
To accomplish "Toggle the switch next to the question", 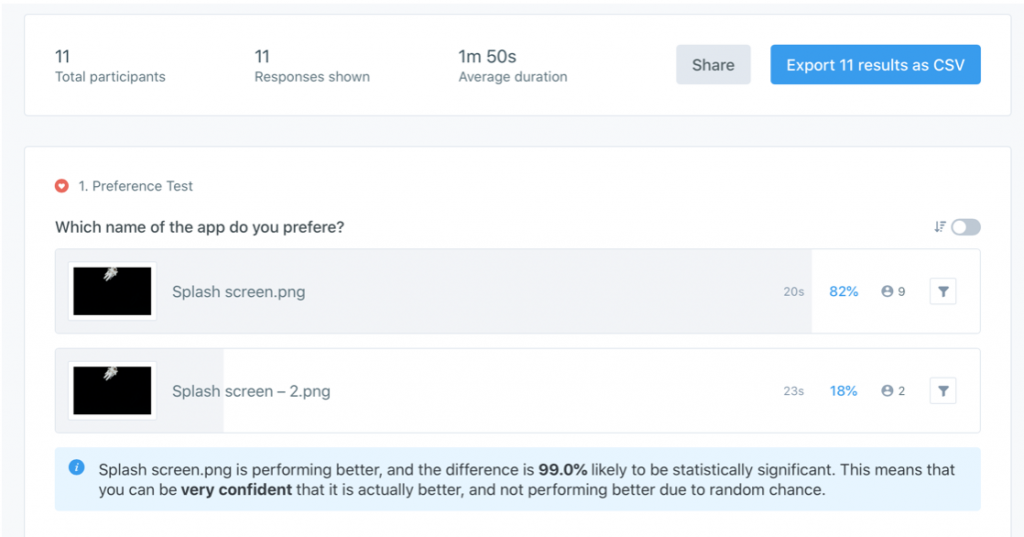I will tap(966, 227).
